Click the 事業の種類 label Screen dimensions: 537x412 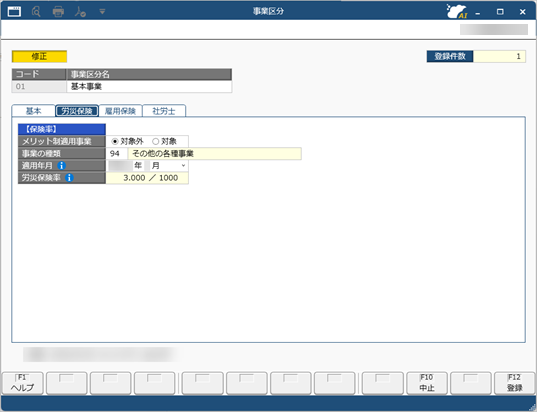62,153
